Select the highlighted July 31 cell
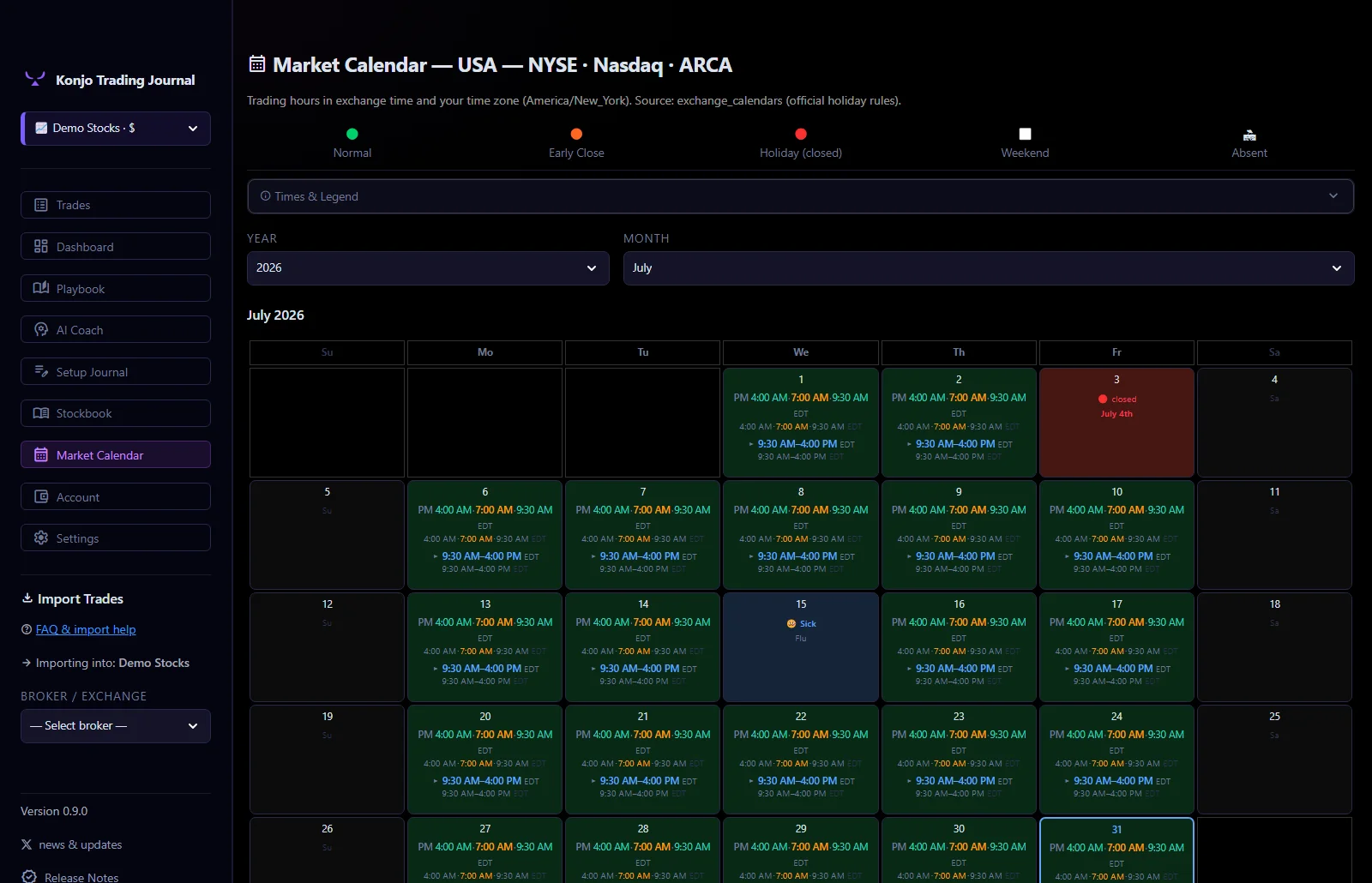The image size is (1372, 883). pyautogui.click(x=1116, y=850)
